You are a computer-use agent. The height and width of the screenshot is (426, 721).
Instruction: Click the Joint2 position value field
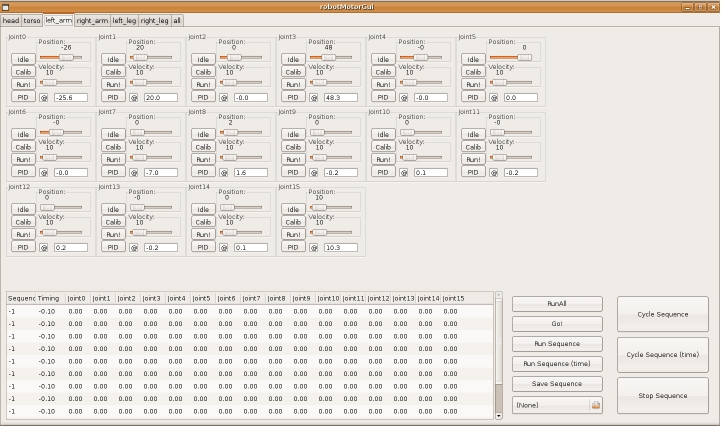(x=251, y=97)
